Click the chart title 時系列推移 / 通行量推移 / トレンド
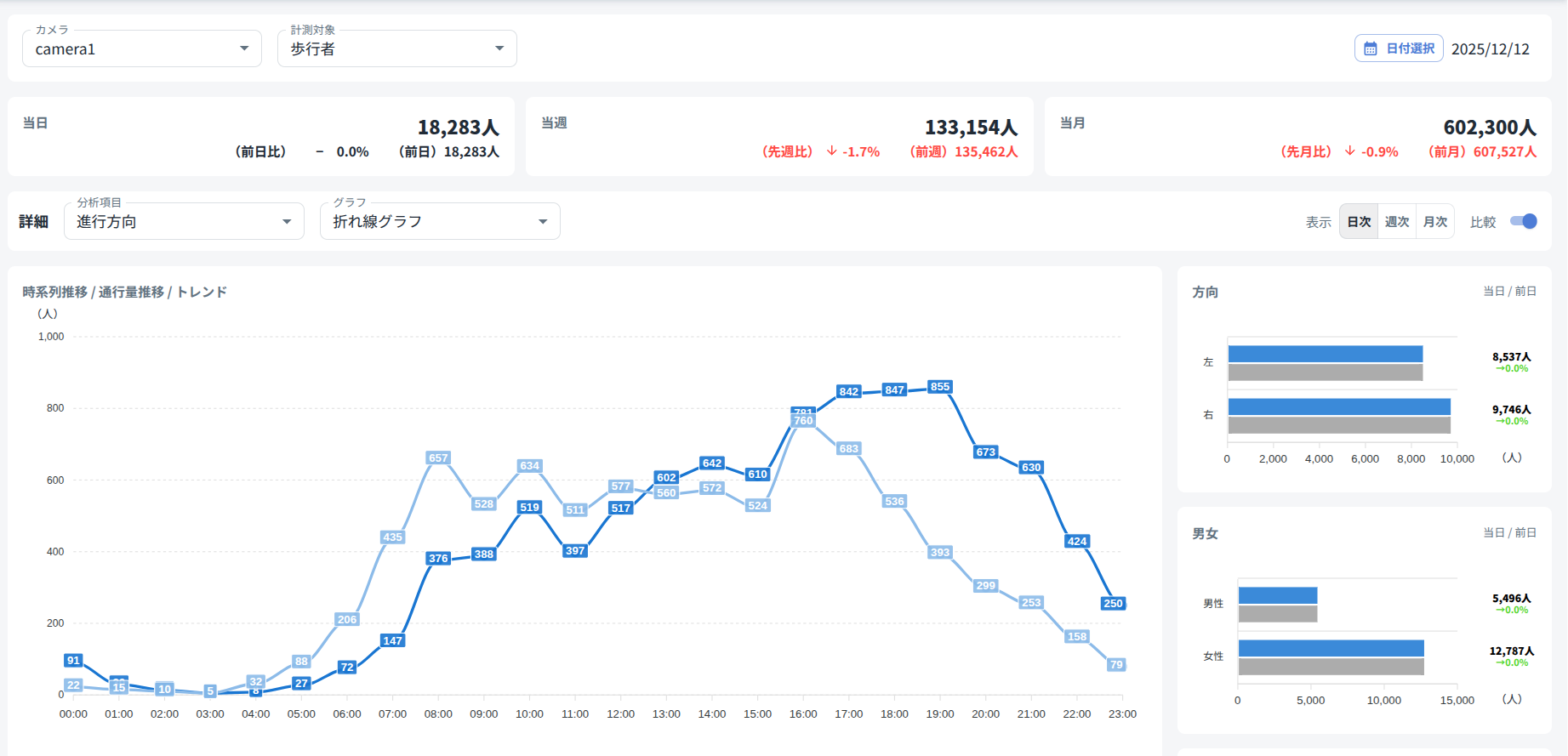This screenshot has height=756, width=1568. 125,292
